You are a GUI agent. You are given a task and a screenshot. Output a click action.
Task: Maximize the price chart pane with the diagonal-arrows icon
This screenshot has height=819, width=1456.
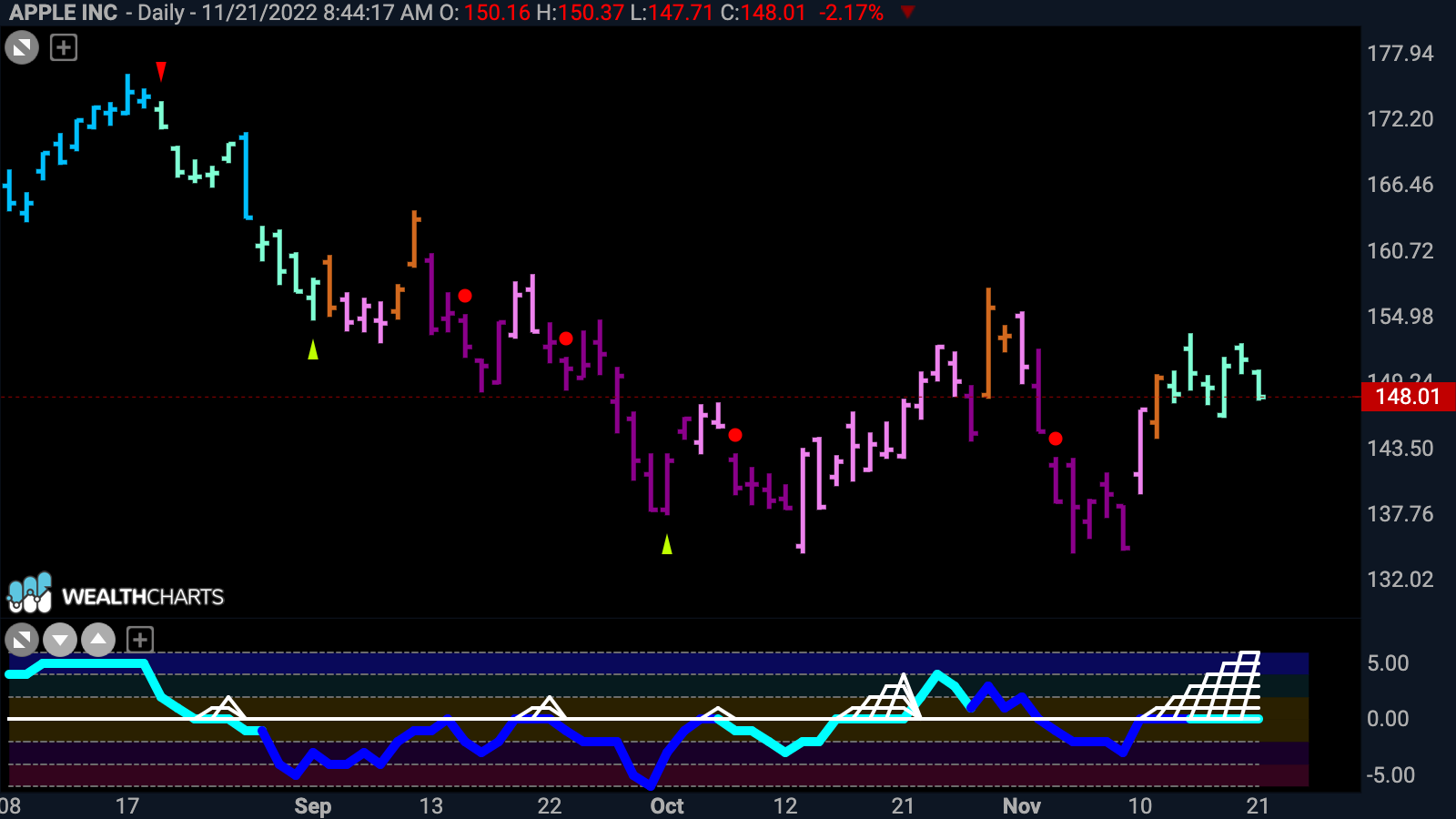(x=22, y=47)
